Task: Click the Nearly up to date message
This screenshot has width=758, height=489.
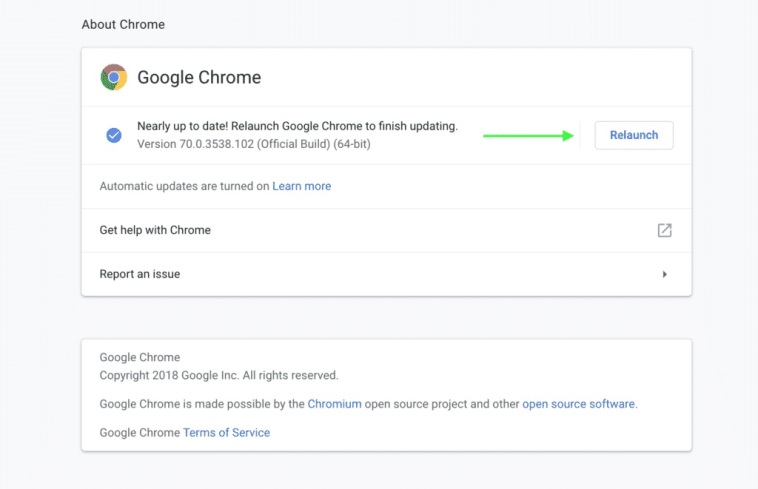Action: click(x=297, y=126)
